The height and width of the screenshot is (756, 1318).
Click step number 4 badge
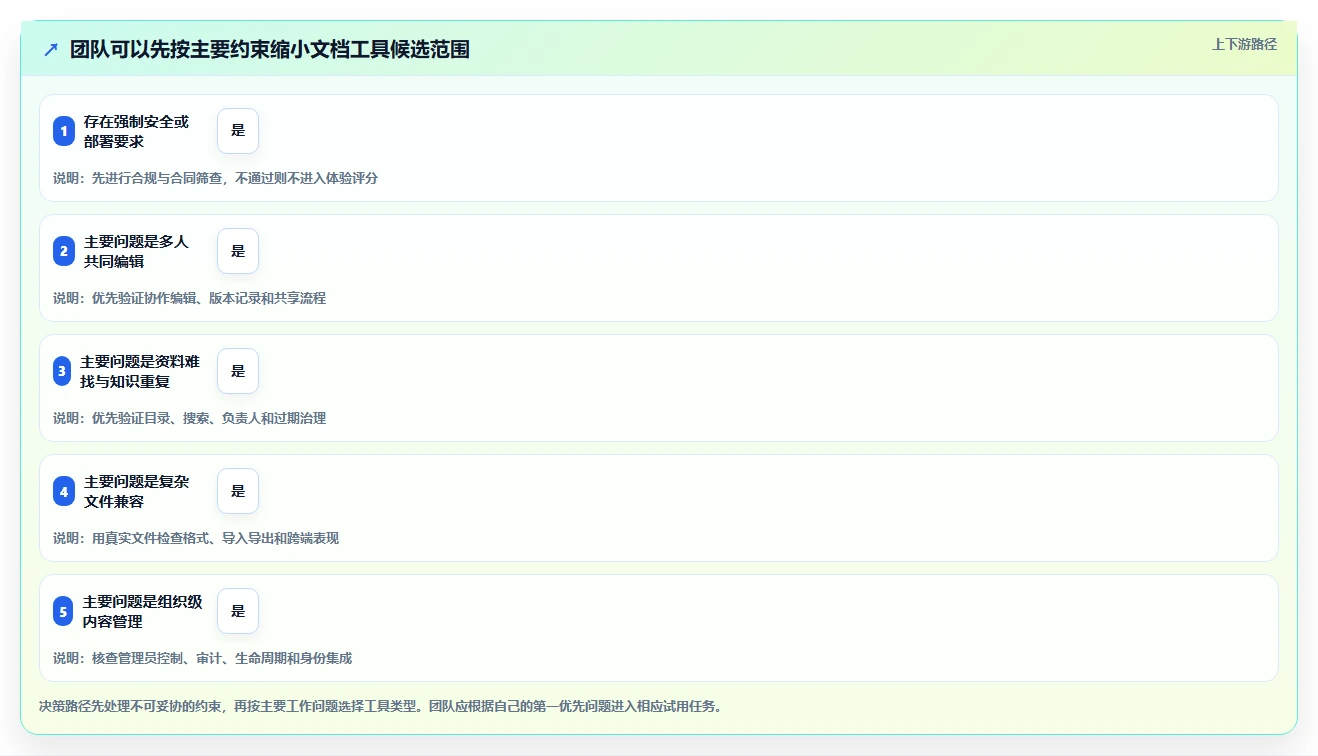64,491
